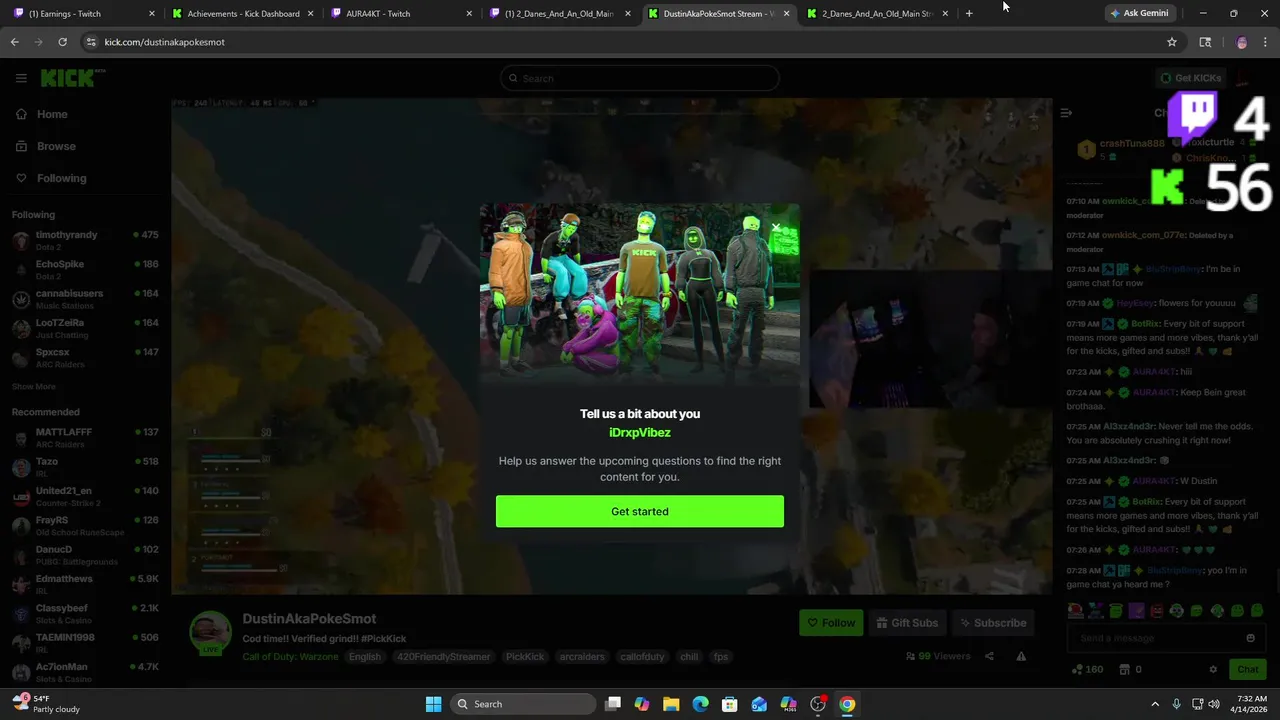1280x720 pixels.
Task: Open Tazo recommended channel
Action: click(85, 467)
